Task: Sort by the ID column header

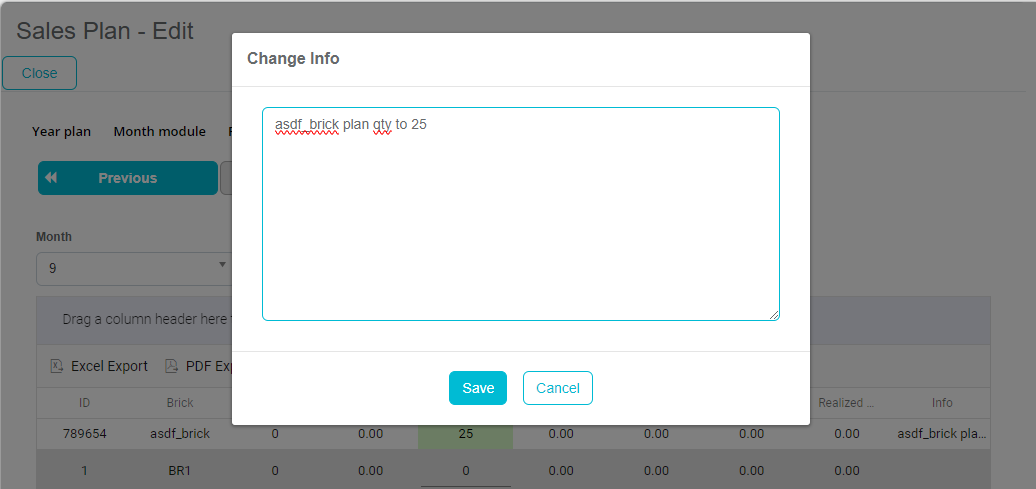Action: pyautogui.click(x=85, y=403)
